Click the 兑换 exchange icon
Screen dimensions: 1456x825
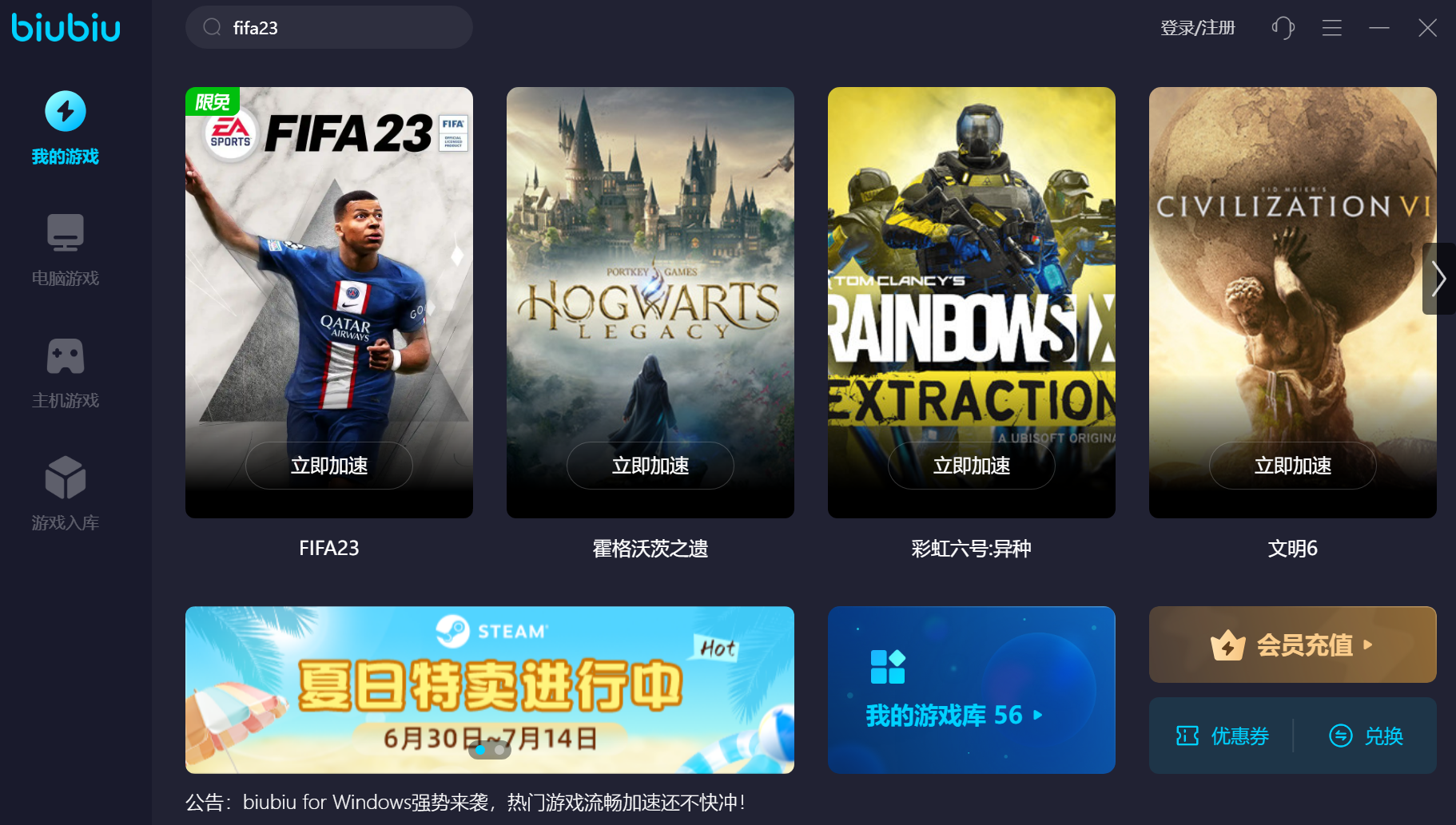coord(1341,736)
